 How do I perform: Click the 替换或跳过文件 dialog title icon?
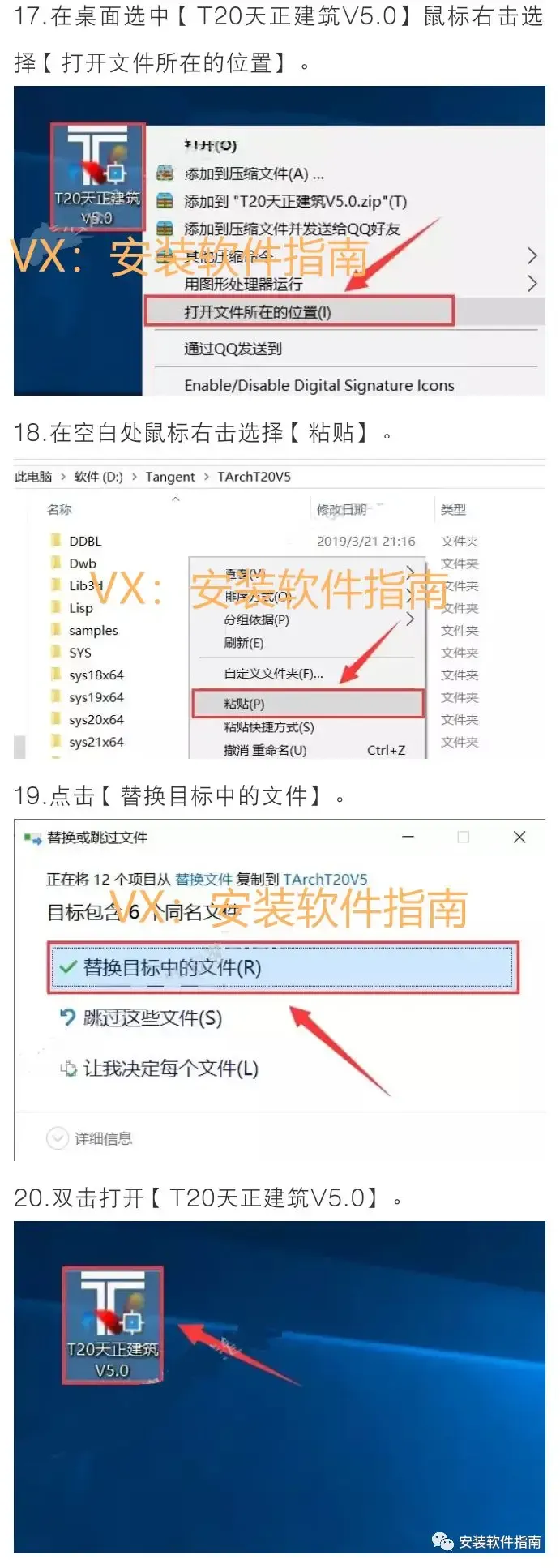point(32,838)
